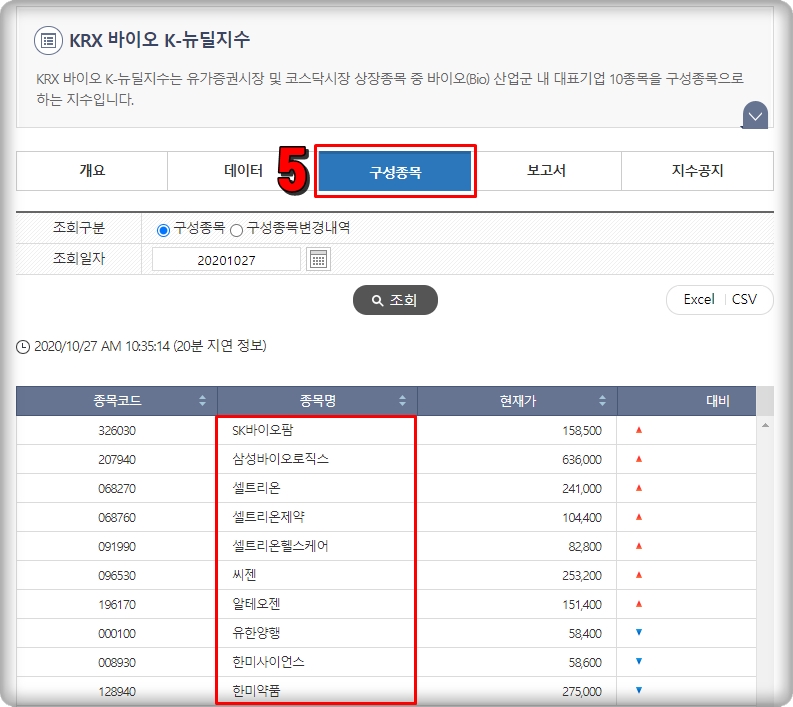Click the blue down arrow in 유한양행 row
Image resolution: width=793 pixels, height=707 pixels.
[x=639, y=632]
